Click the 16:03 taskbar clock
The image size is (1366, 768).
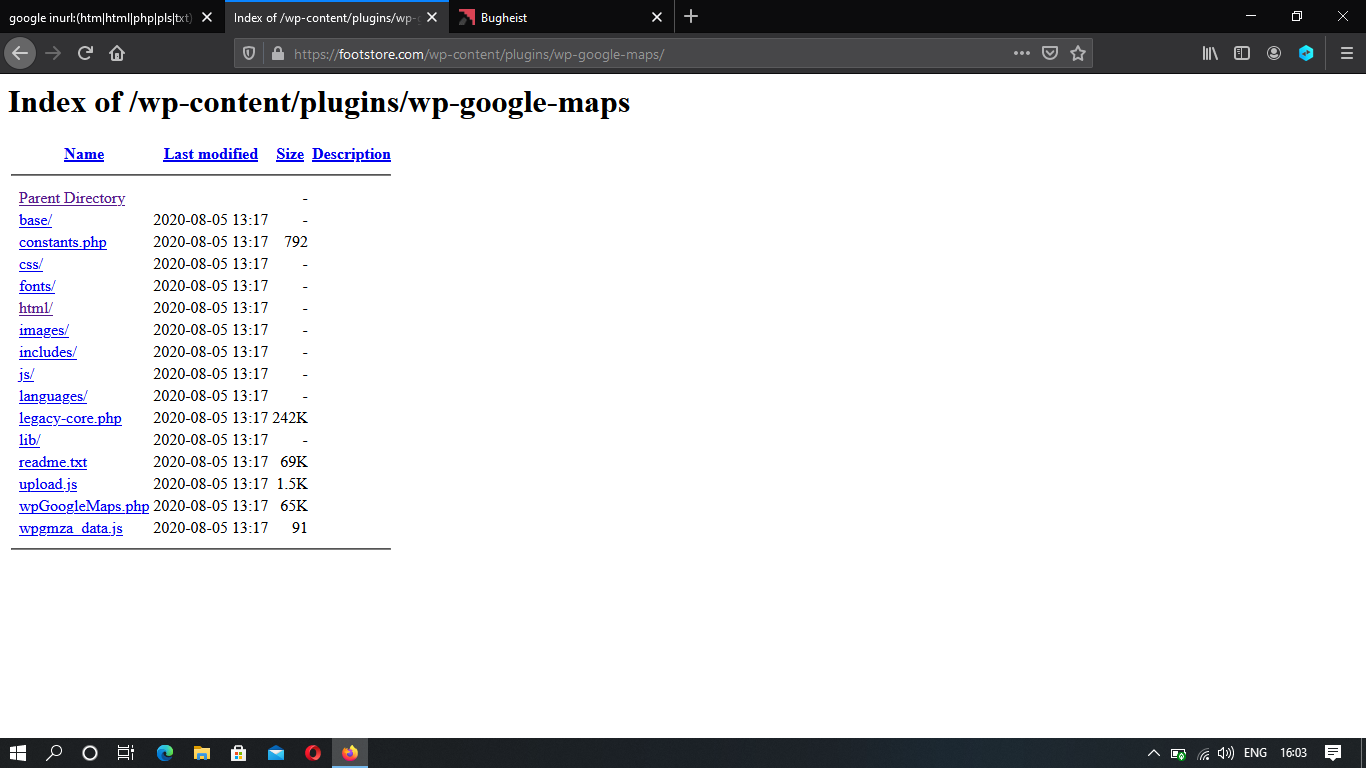[1293, 753]
